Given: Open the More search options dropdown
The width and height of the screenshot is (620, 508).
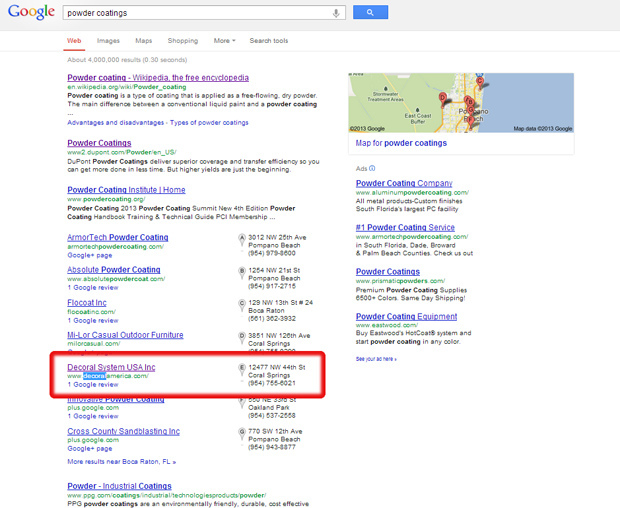Looking at the screenshot, I should (x=224, y=41).
